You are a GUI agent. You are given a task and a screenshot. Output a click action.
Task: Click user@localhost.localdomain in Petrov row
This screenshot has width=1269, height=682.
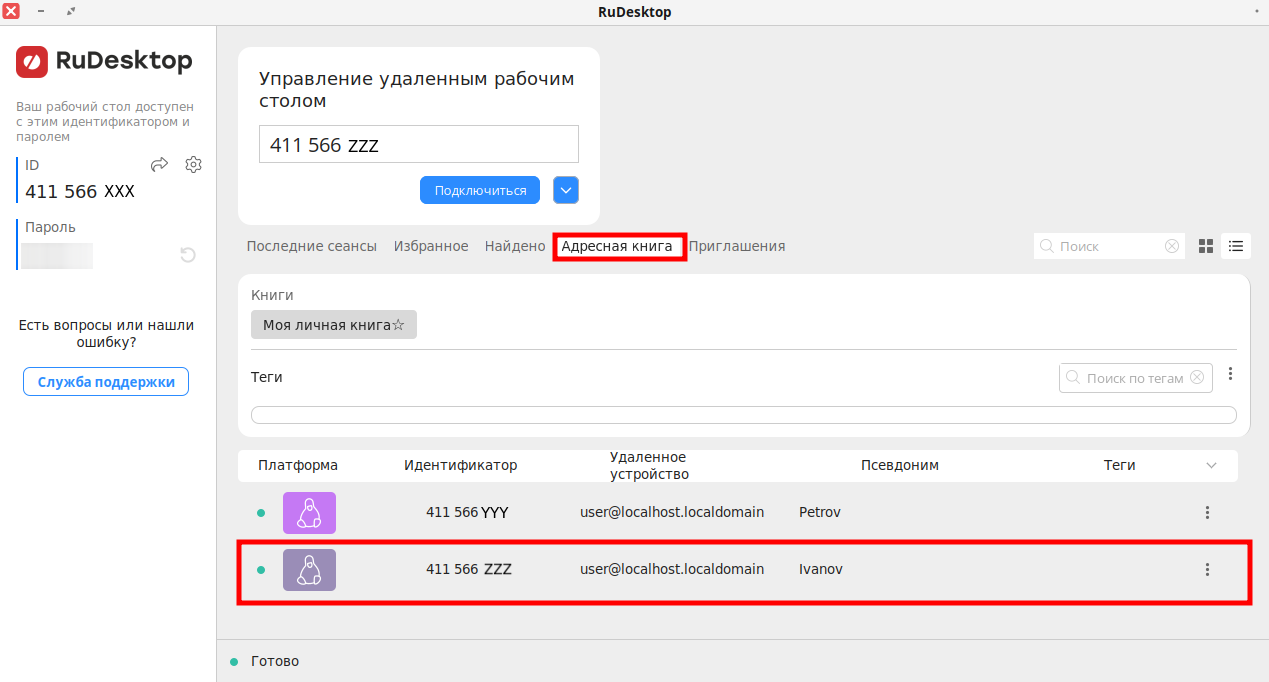(x=672, y=512)
